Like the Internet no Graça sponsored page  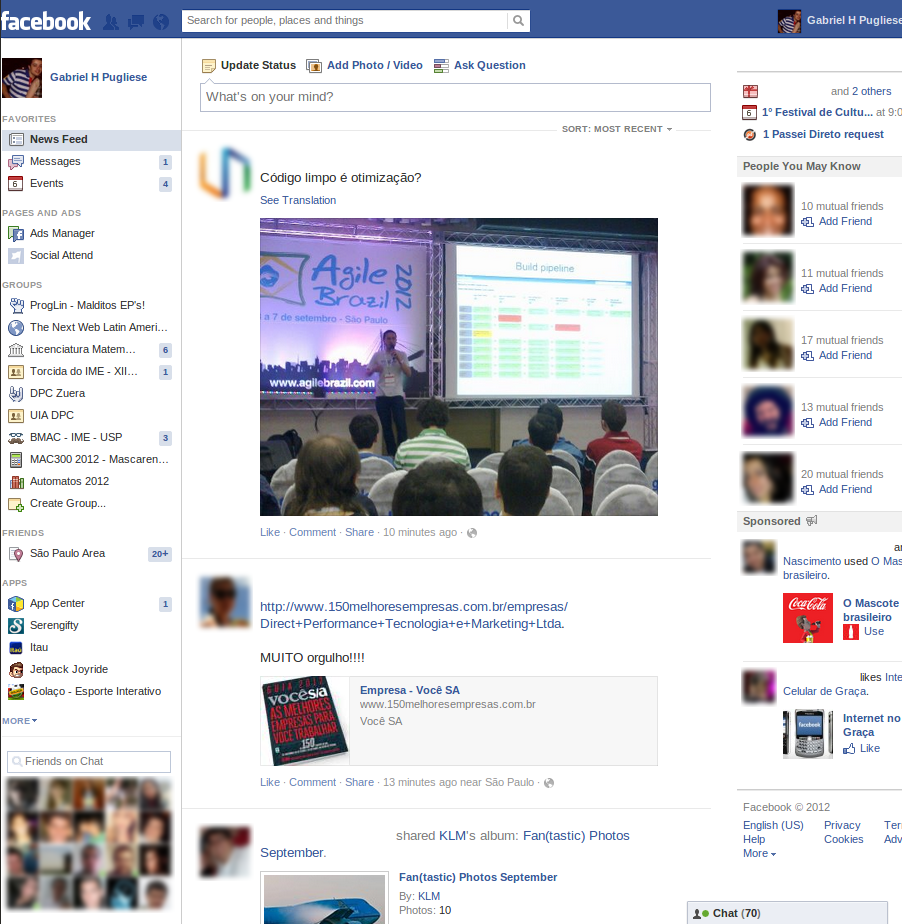869,748
